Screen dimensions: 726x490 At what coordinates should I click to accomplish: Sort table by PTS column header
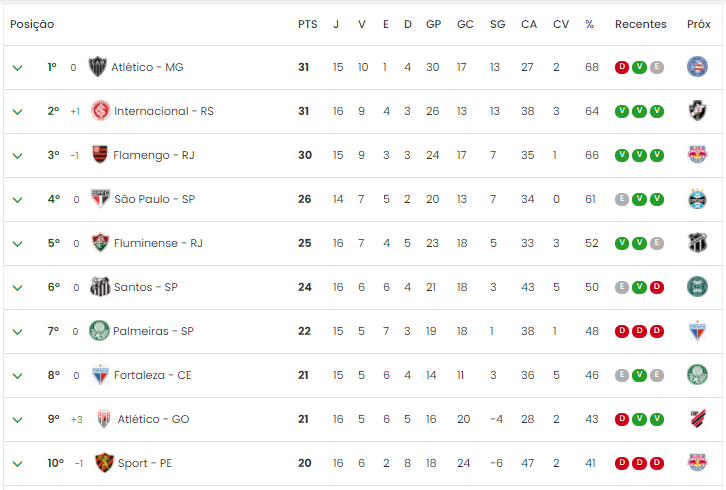307,24
